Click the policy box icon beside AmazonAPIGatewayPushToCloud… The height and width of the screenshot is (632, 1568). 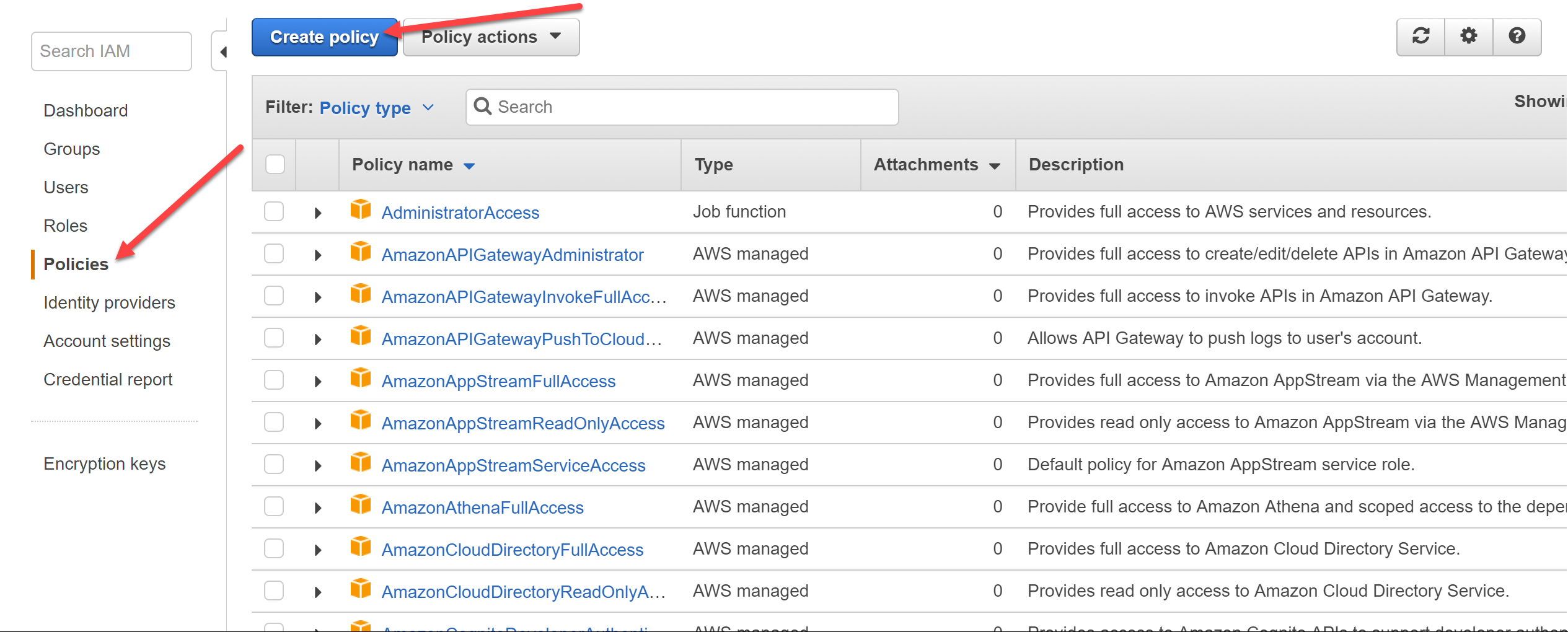click(x=361, y=336)
